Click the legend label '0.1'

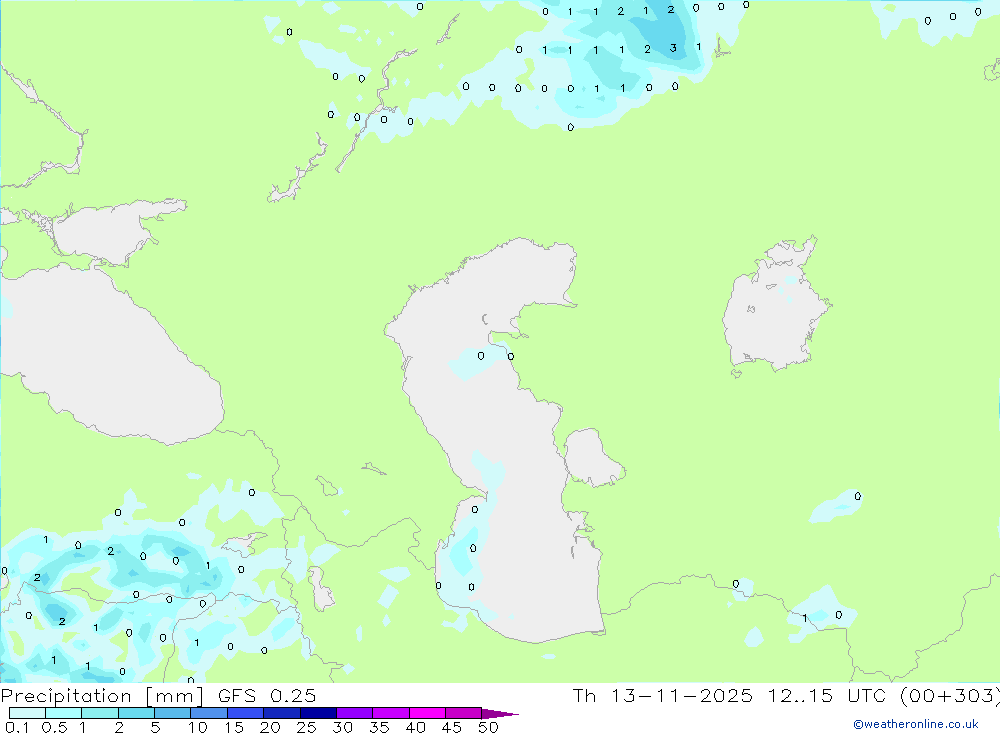[17, 727]
